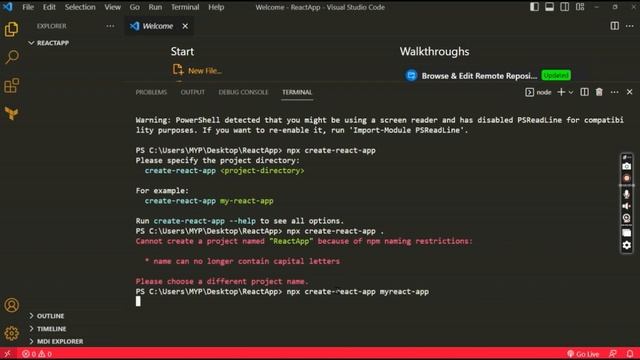Switch to the Problems tab
This screenshot has height=360, width=640.
click(151, 92)
